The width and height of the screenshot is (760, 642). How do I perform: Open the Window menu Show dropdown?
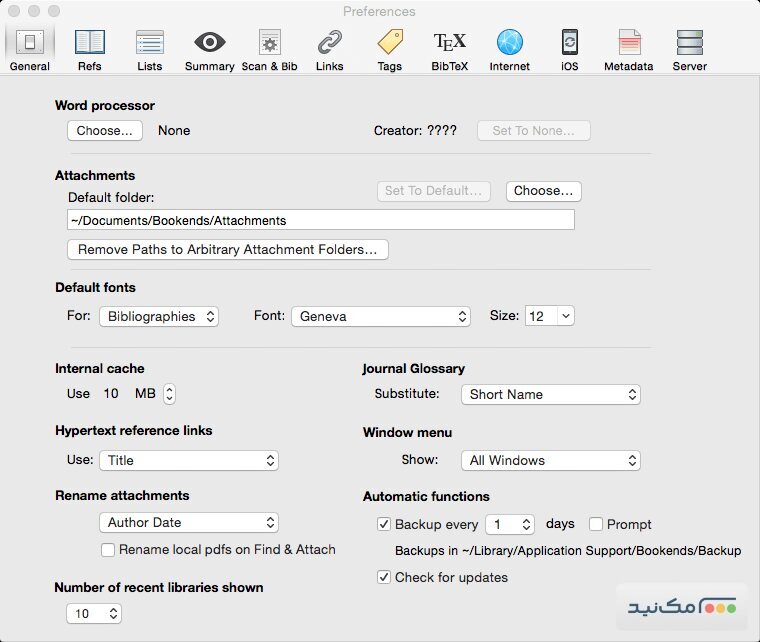pyautogui.click(x=550, y=460)
